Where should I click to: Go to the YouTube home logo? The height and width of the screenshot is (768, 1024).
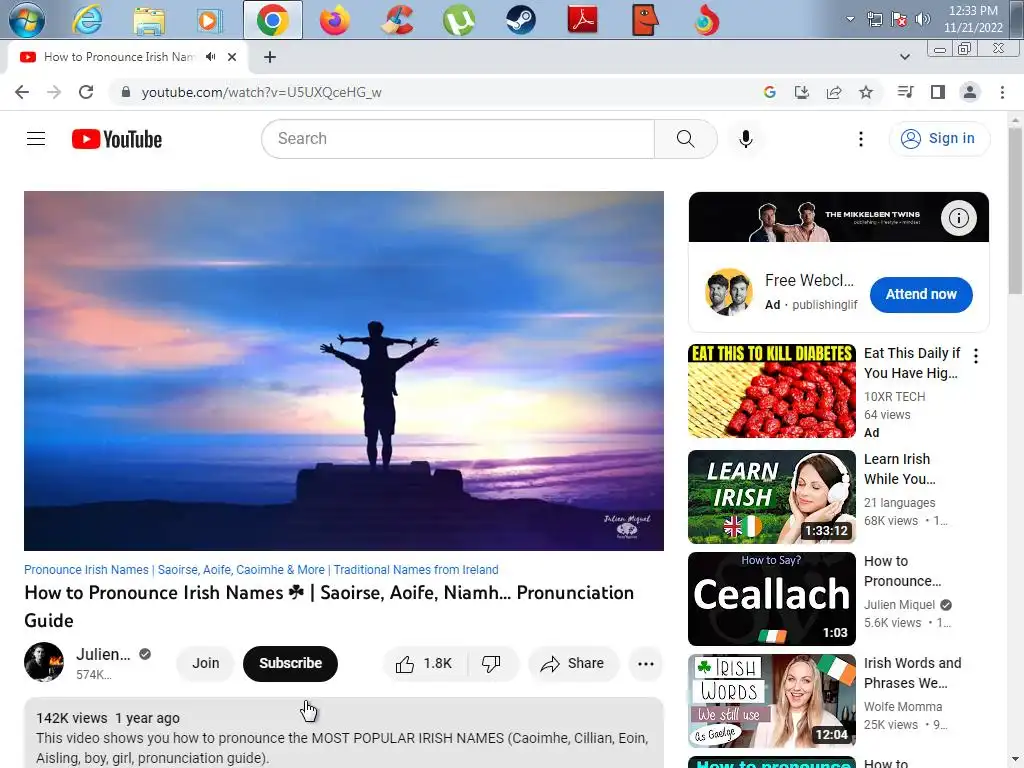pyautogui.click(x=117, y=139)
